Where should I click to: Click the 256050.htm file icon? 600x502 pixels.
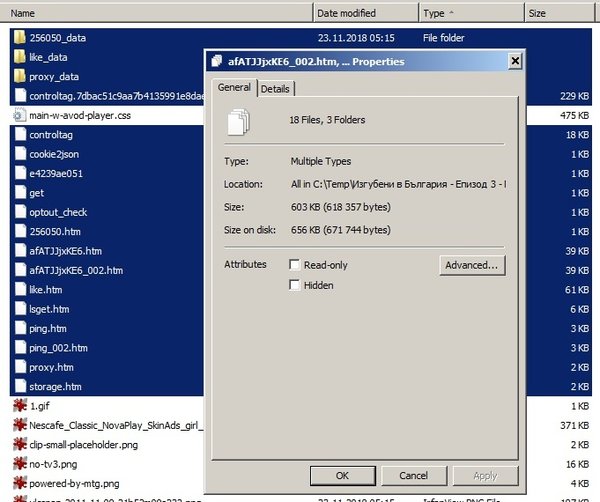20,231
